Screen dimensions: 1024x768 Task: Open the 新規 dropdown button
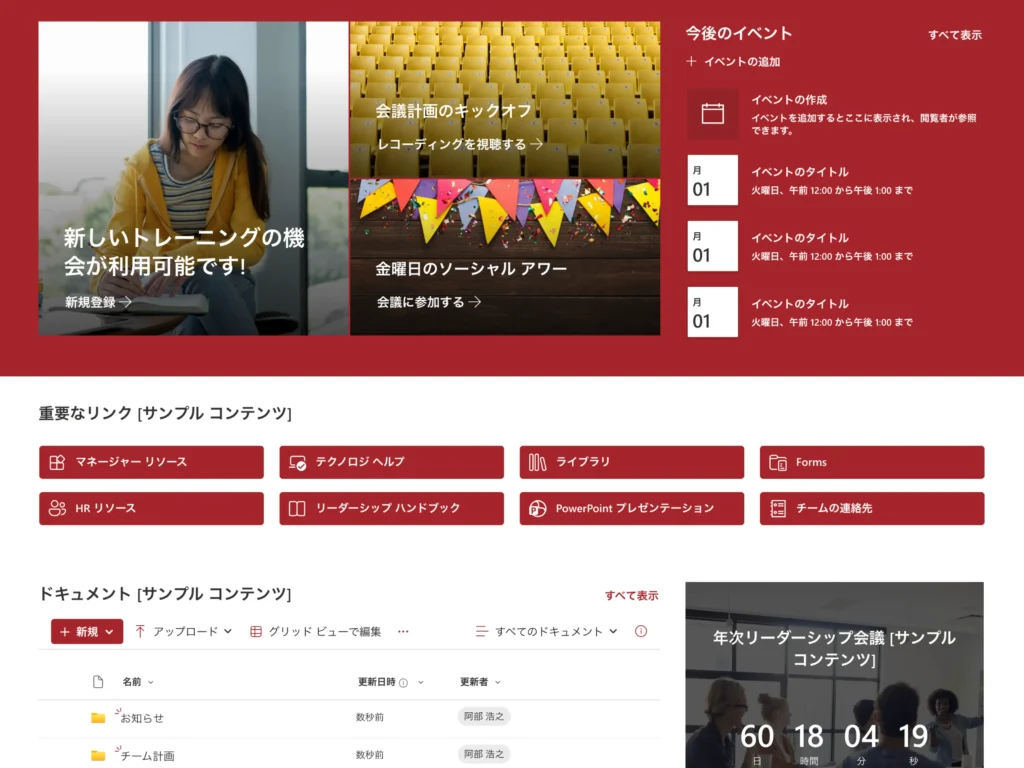coord(87,631)
